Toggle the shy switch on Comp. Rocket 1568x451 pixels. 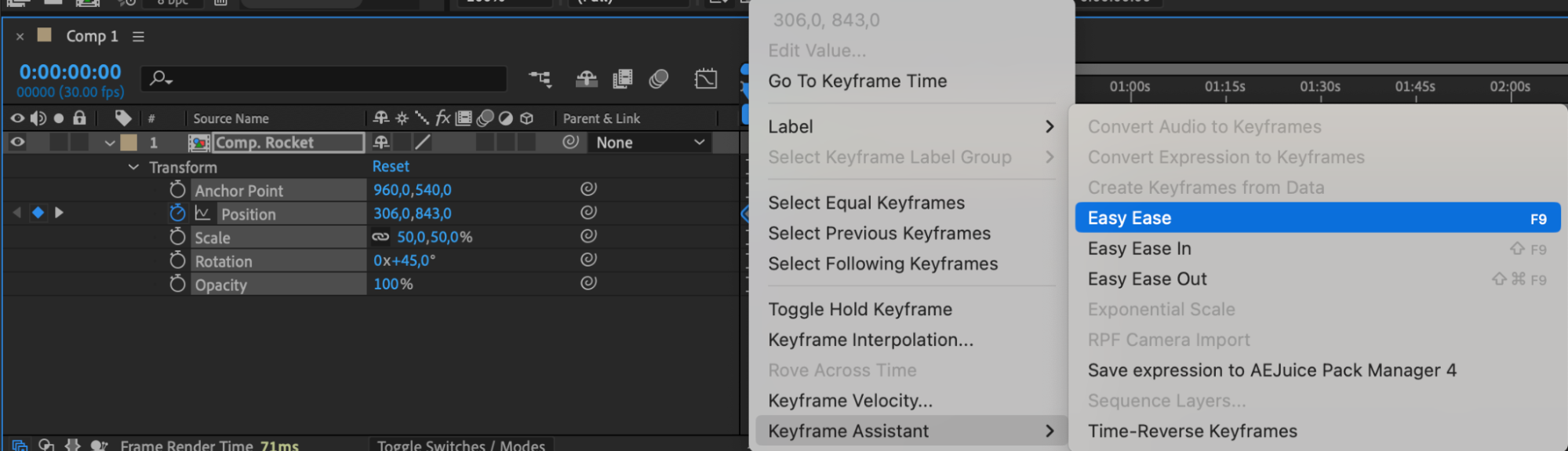[381, 142]
